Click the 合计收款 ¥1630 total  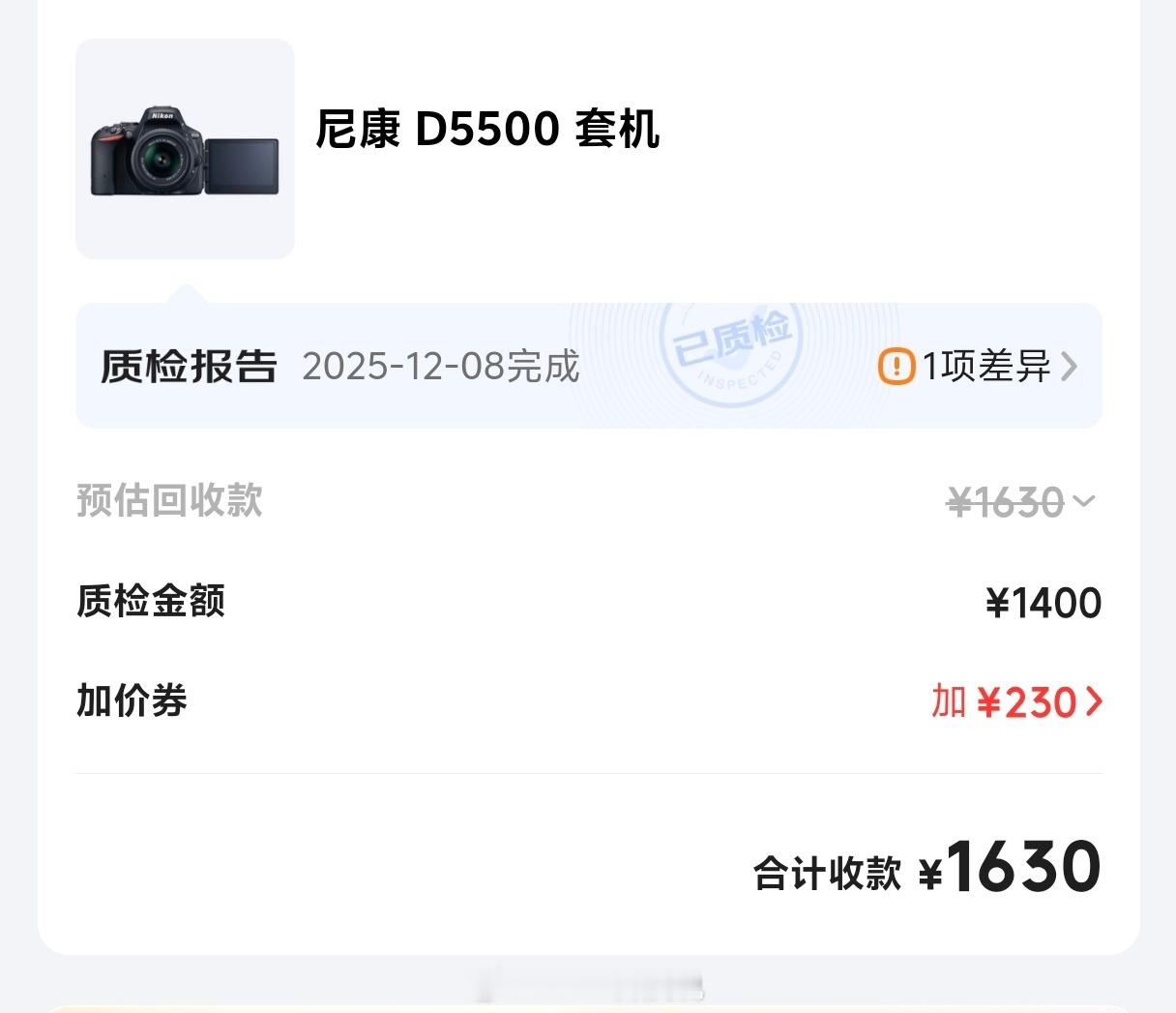[927, 868]
